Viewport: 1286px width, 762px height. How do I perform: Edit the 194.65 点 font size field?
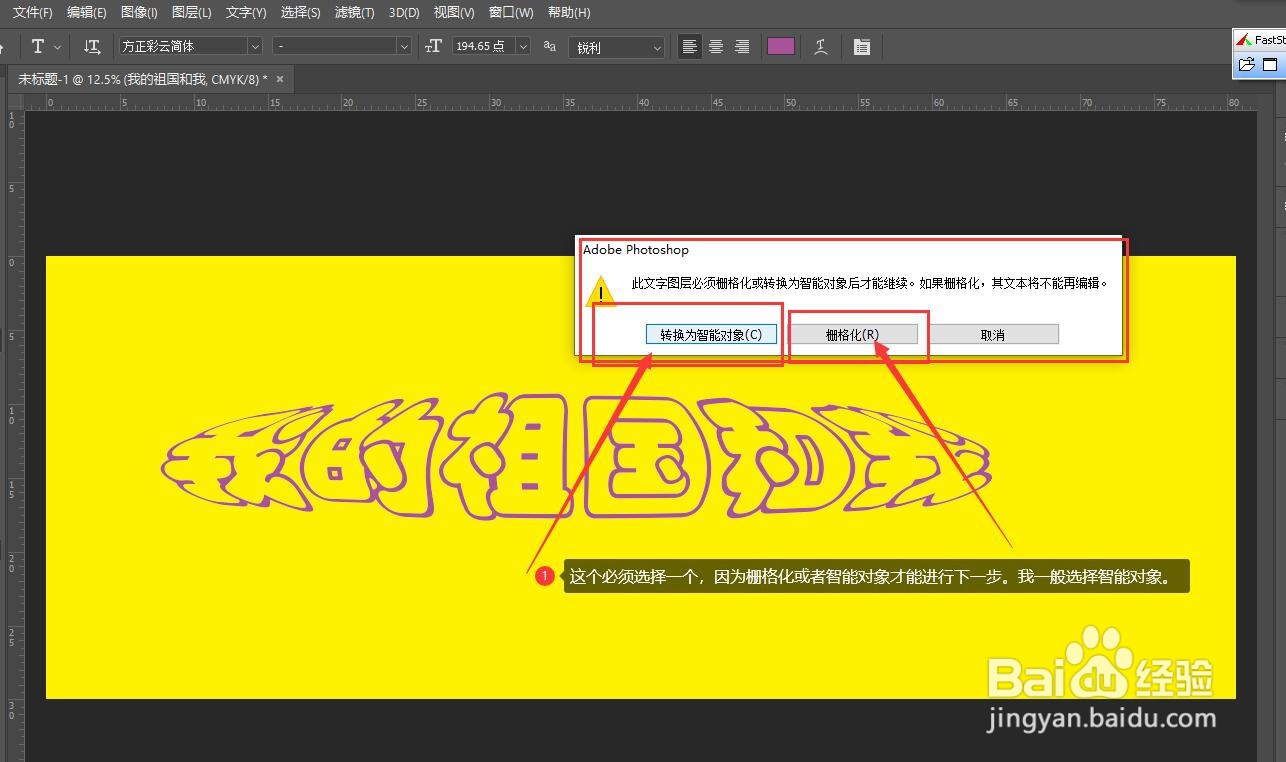(484, 46)
